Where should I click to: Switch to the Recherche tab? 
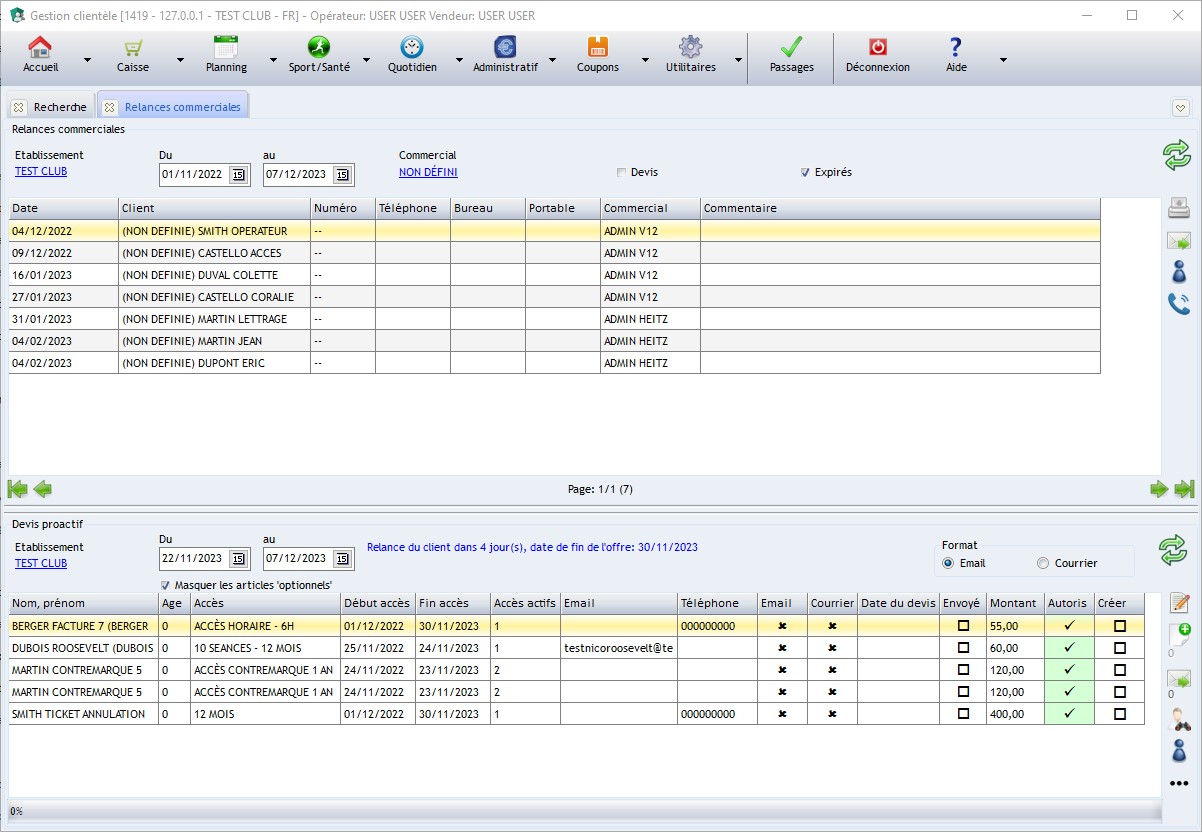(x=59, y=107)
